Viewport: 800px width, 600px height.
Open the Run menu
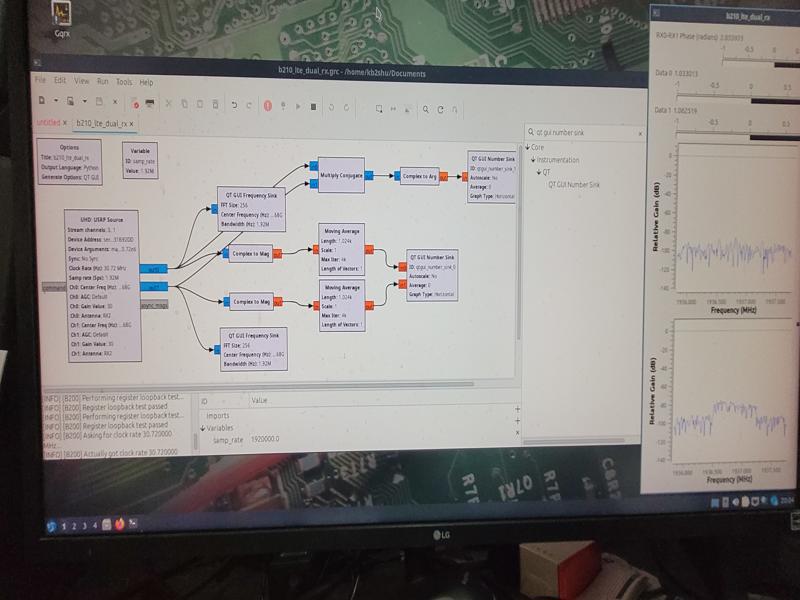tap(103, 82)
